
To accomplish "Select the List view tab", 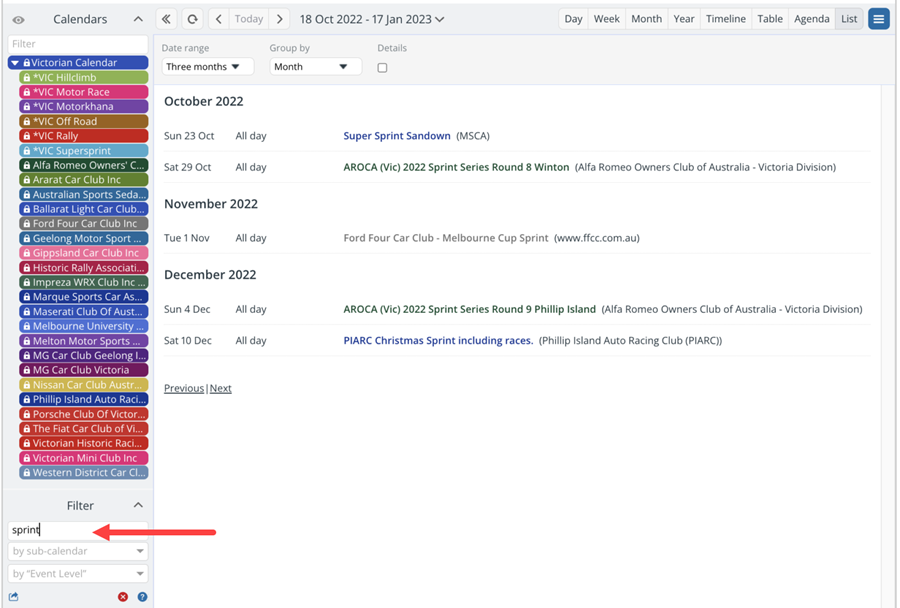I will [x=849, y=19].
